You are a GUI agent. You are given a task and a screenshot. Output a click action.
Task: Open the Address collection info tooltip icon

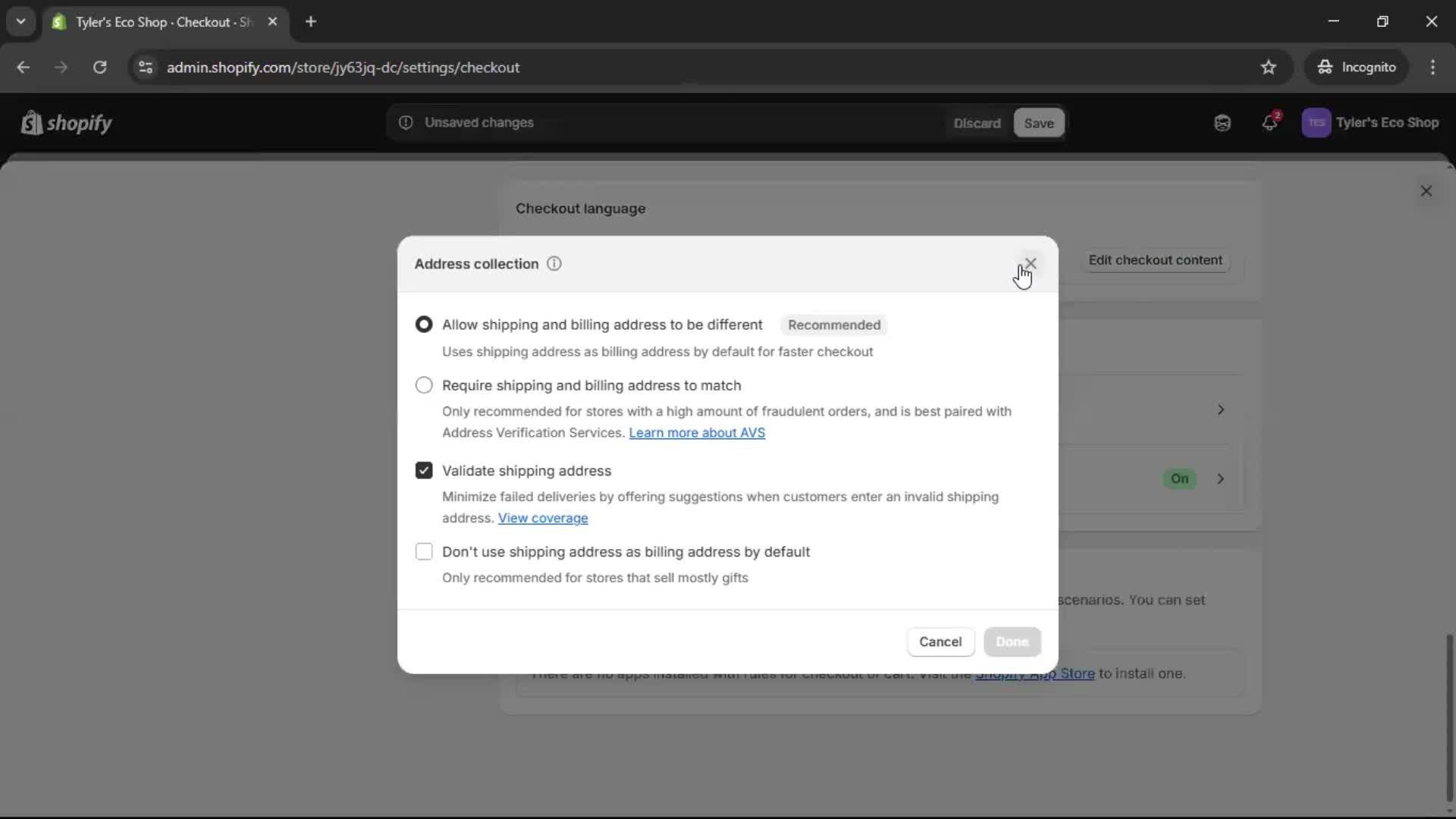[554, 264]
